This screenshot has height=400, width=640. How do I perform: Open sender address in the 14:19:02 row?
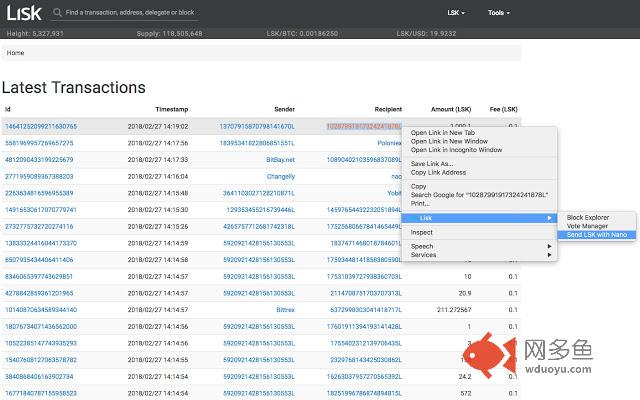click(257, 127)
